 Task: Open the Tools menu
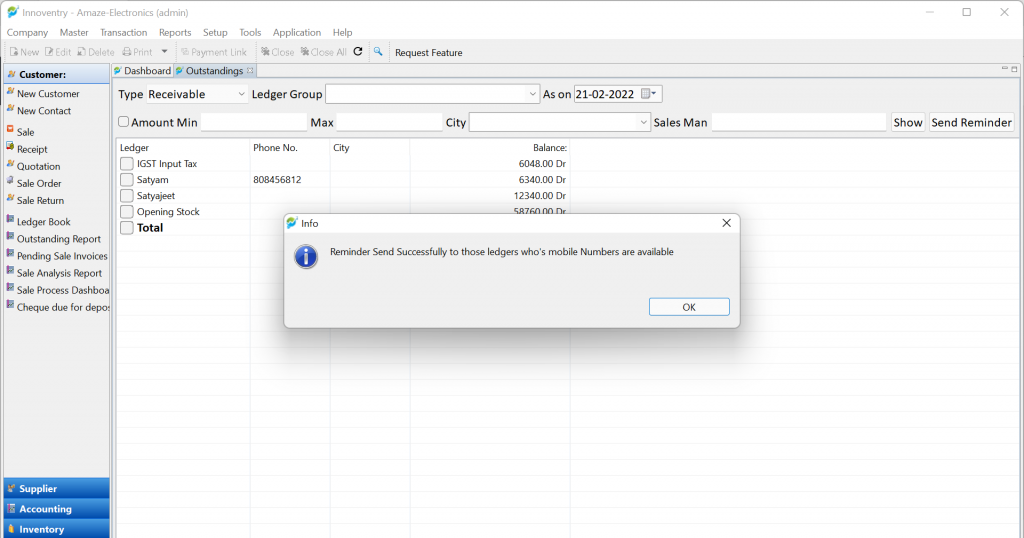tap(250, 33)
